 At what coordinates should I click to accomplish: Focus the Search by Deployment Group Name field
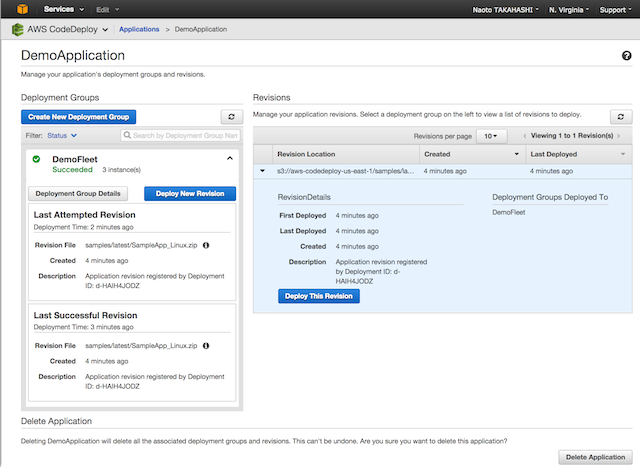point(180,136)
